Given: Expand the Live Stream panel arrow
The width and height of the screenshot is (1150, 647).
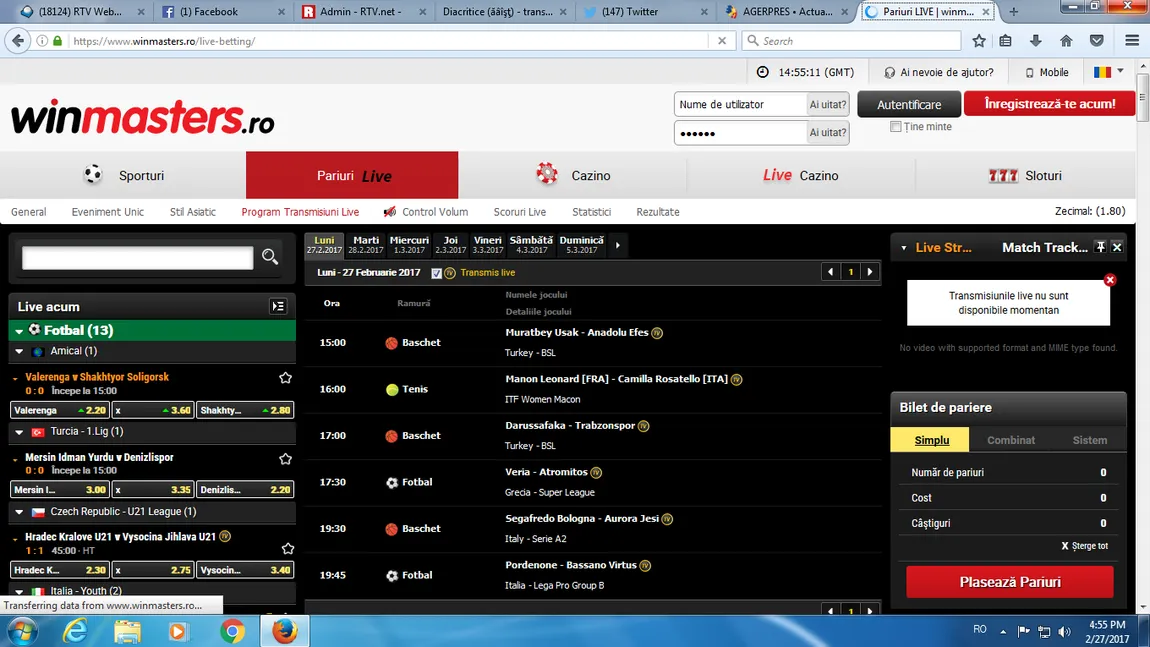Looking at the screenshot, I should click(x=904, y=248).
